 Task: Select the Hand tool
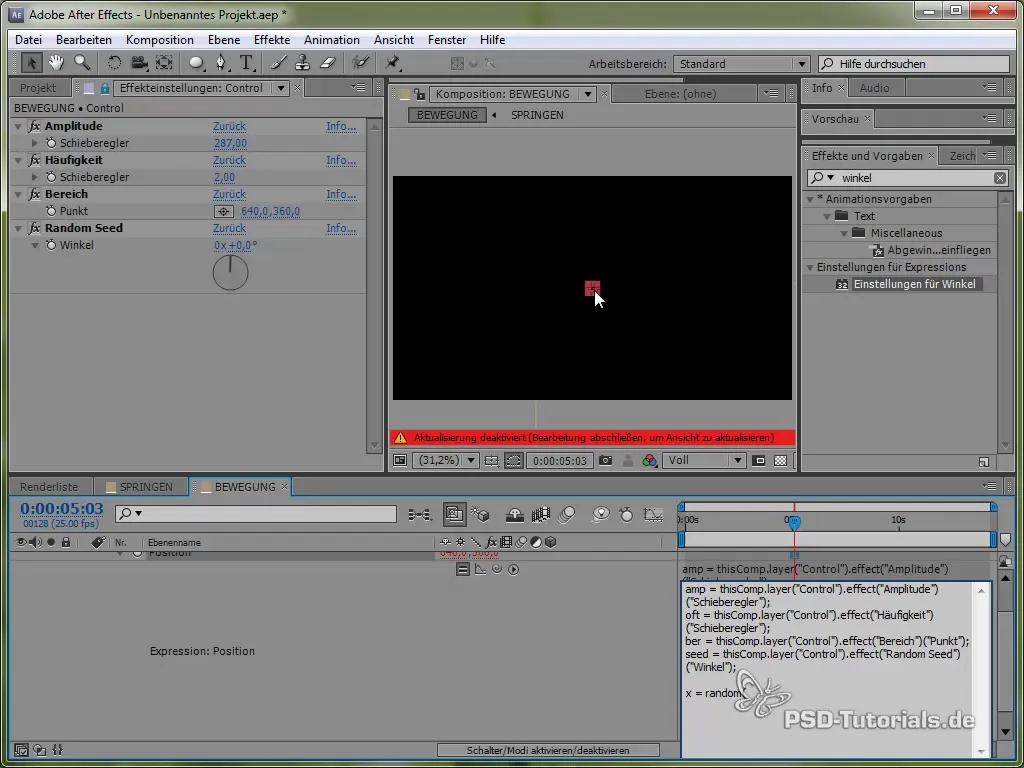coord(56,63)
